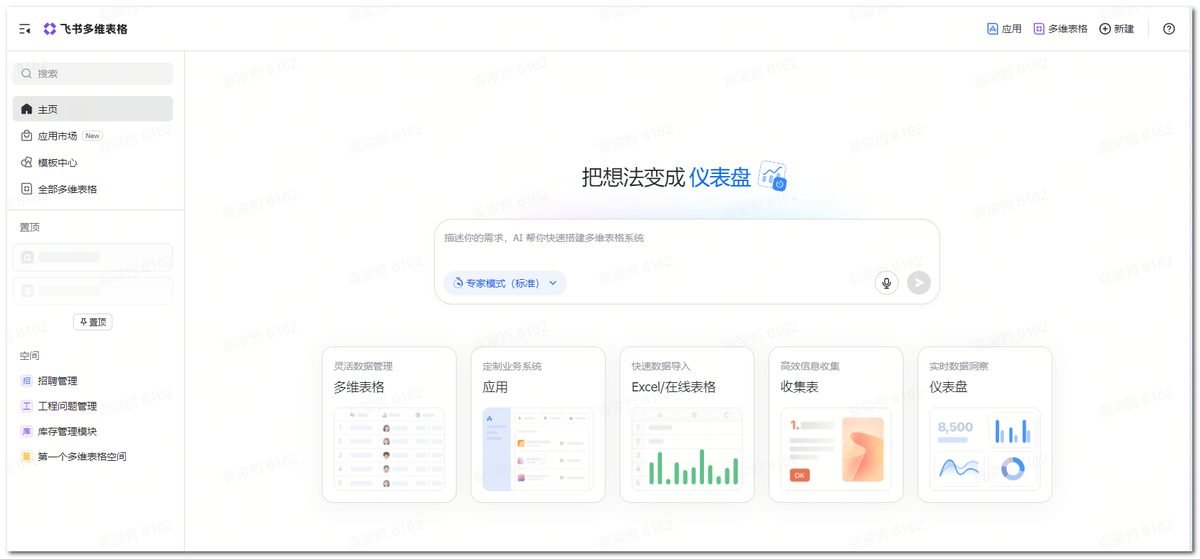Click the 模板中心 icon
This screenshot has width=1200, height=559.
coord(27,162)
